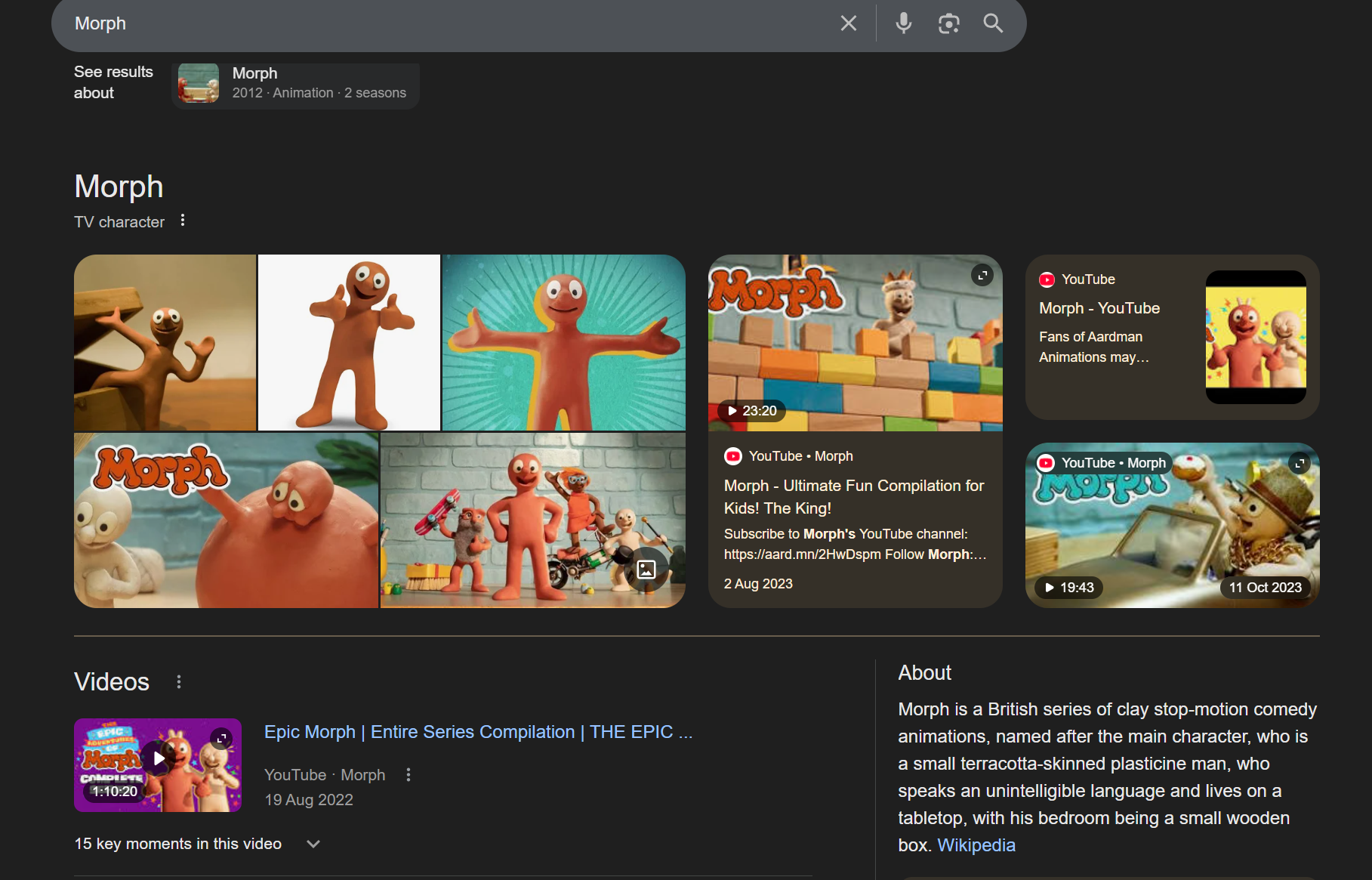This screenshot has height=880, width=1372.
Task: Play the 23:20 Morph compilation video
Action: [856, 343]
